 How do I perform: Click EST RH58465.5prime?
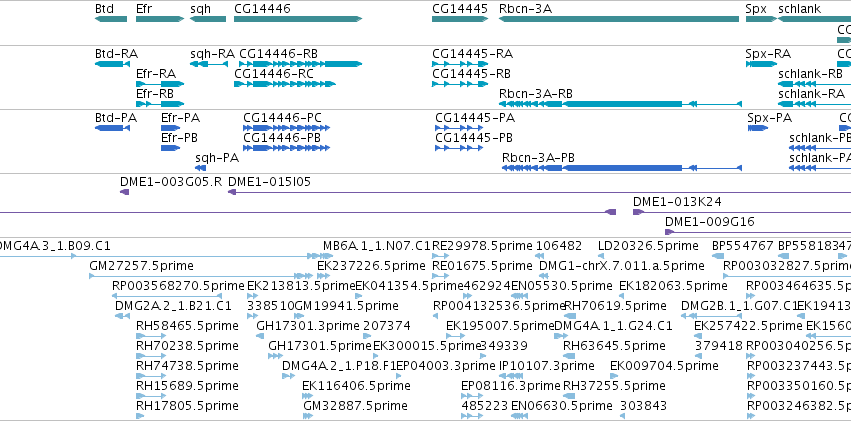point(151,336)
